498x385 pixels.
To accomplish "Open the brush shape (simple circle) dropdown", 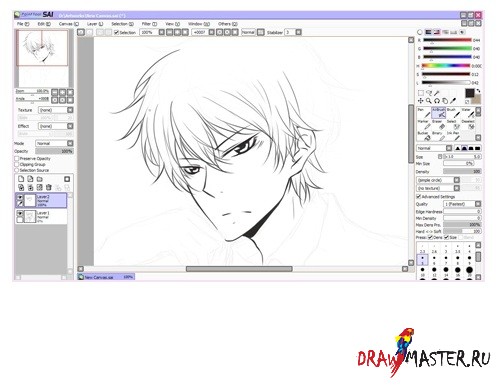I will pyautogui.click(x=438, y=180).
